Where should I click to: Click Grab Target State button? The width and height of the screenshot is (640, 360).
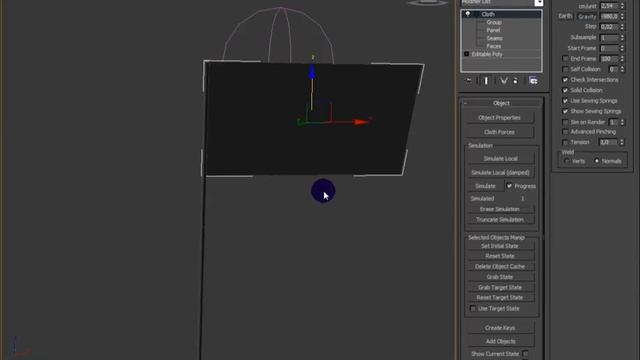pyautogui.click(x=500, y=287)
